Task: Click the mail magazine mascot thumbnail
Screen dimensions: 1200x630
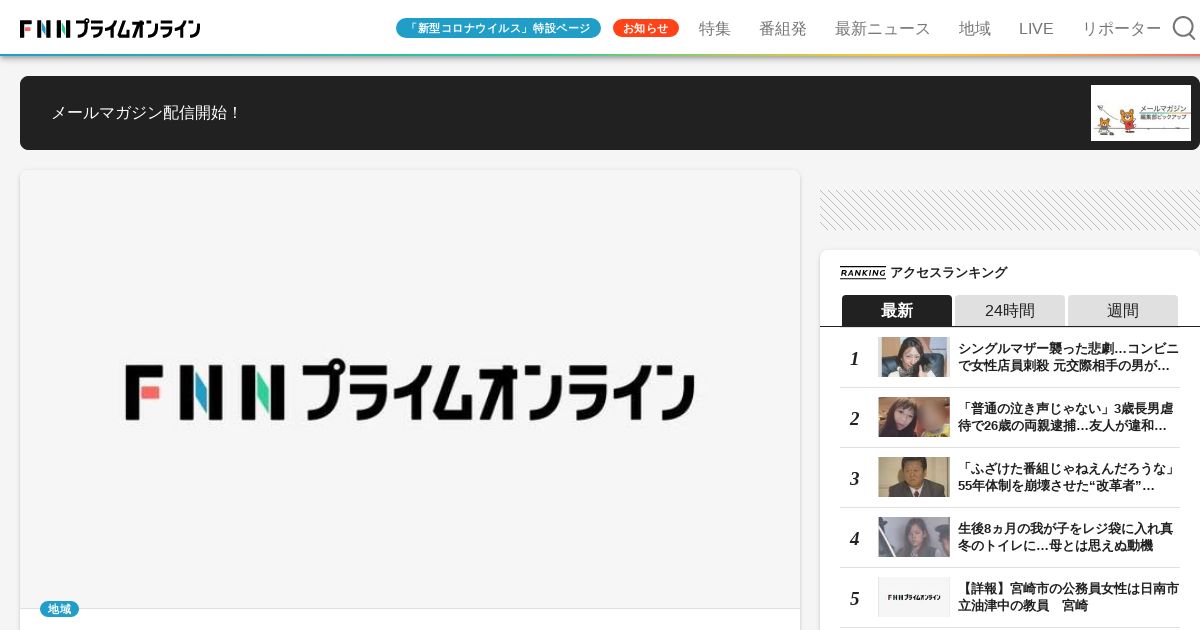Action: pyautogui.click(x=1141, y=113)
